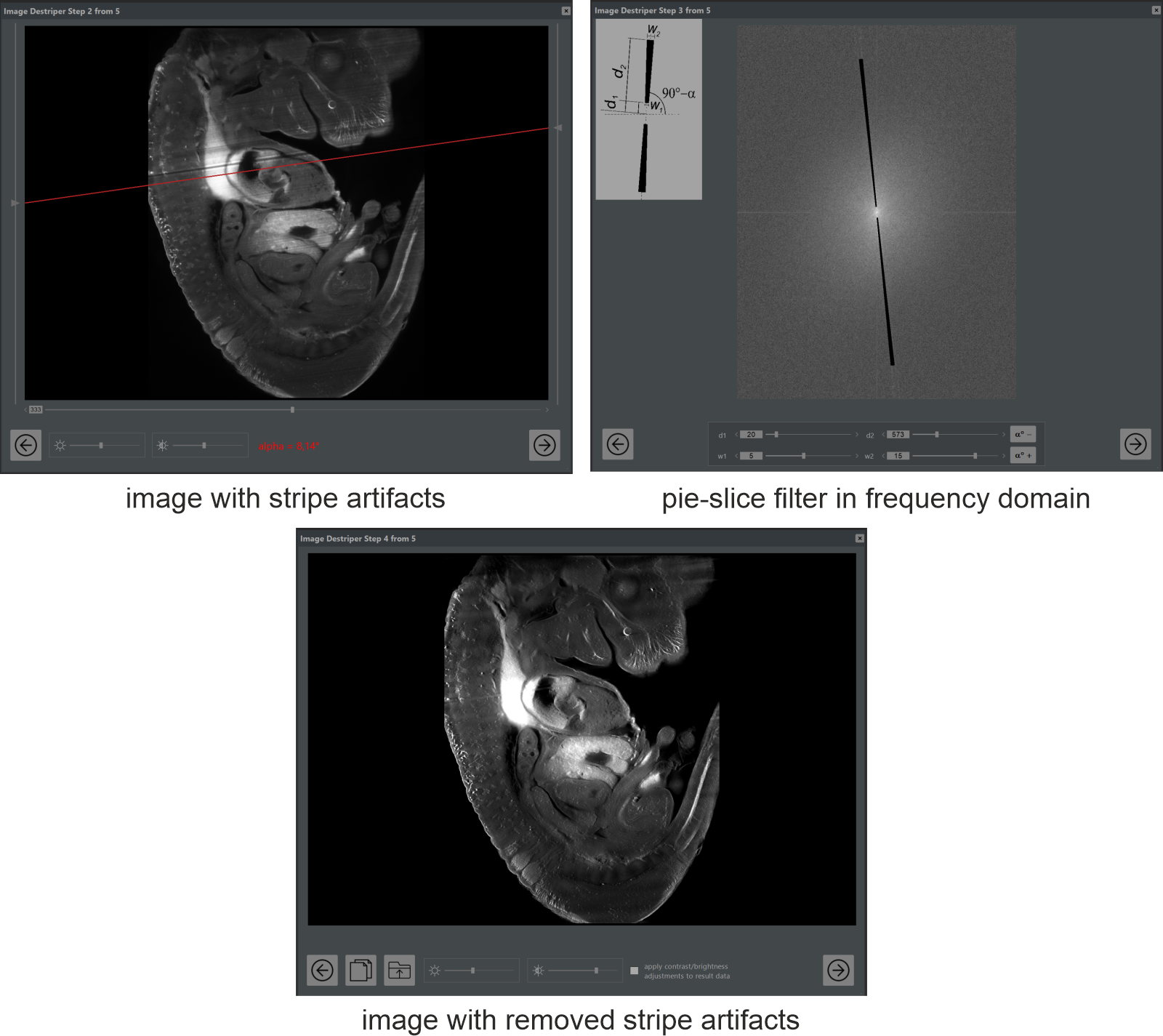Click the alpha plus angle button
The height and width of the screenshot is (1036, 1163).
1023,456
